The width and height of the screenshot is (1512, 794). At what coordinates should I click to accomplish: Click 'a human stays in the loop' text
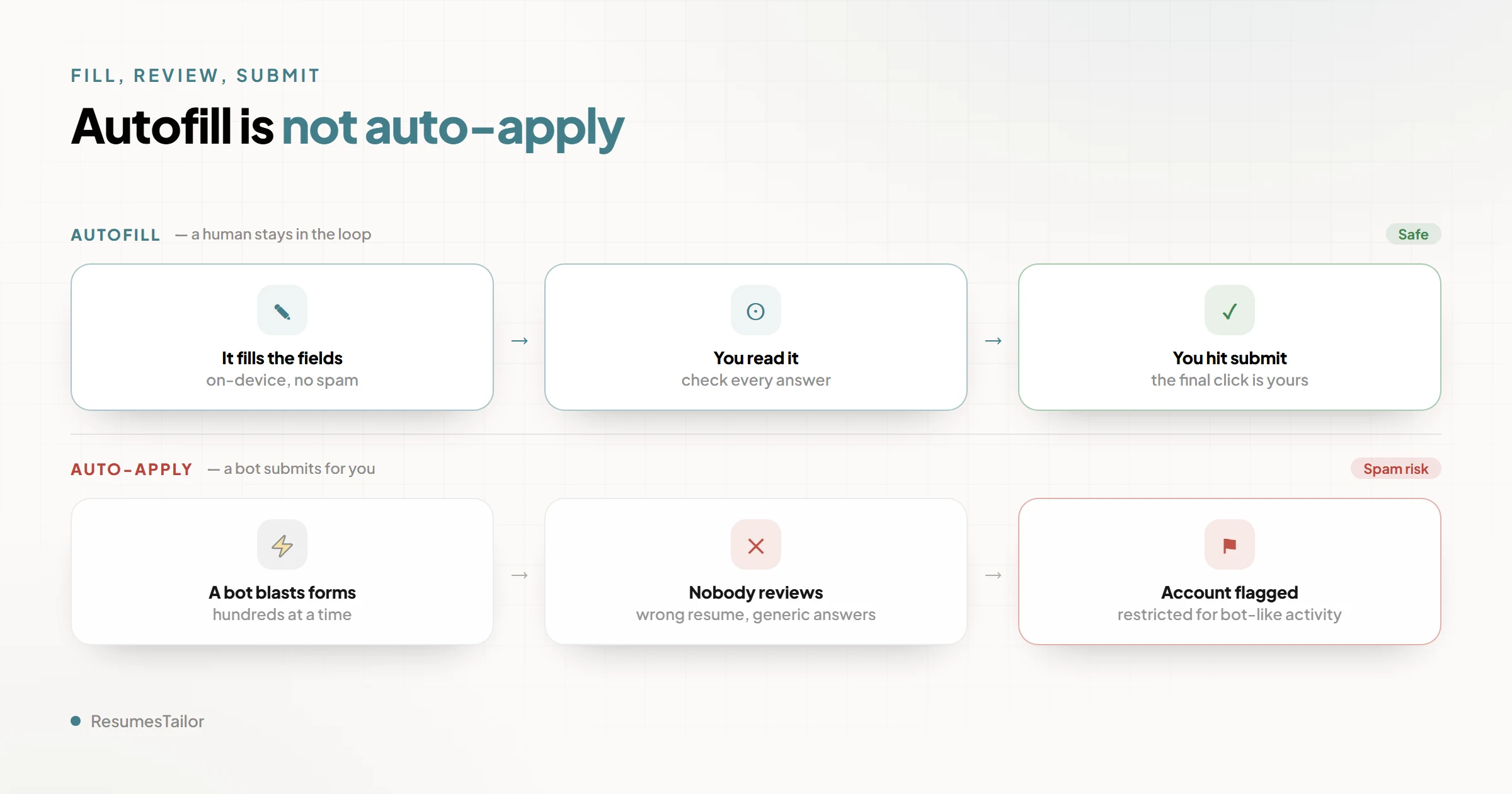coord(281,234)
